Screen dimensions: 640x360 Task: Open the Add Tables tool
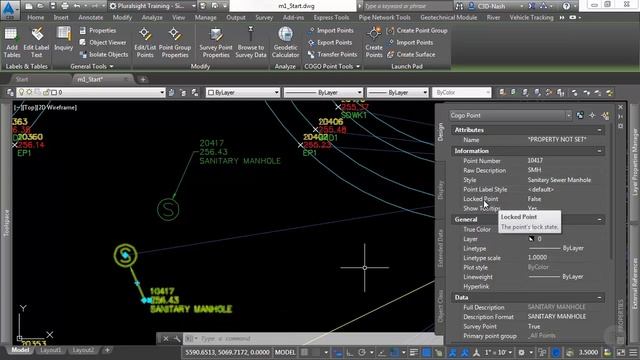11,42
